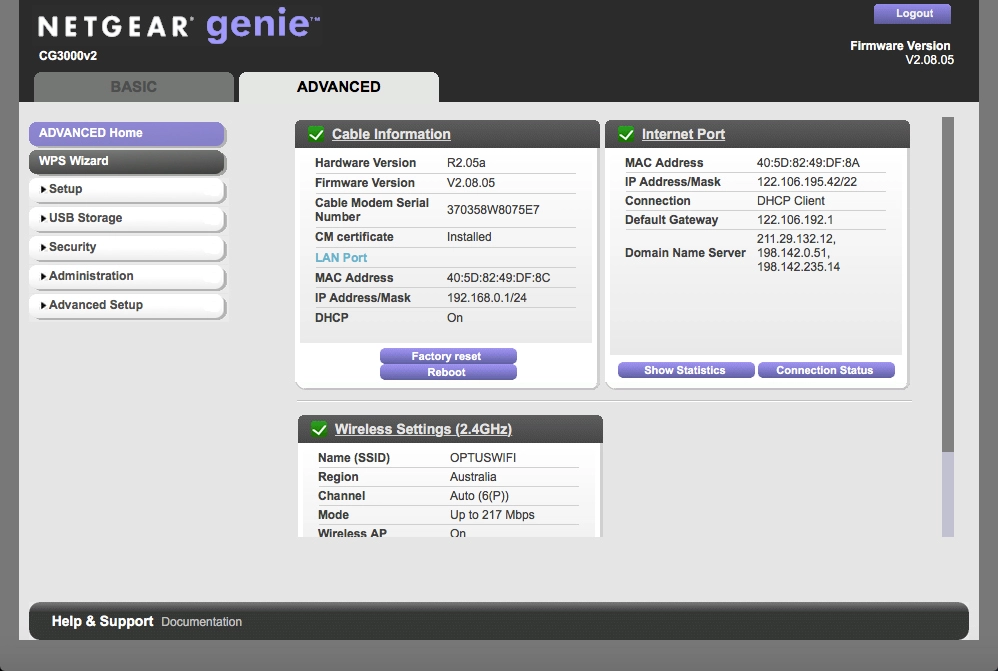
Task: Click the Internet MAC address 40:5D:82:49:DF:8A
Action: coord(808,163)
